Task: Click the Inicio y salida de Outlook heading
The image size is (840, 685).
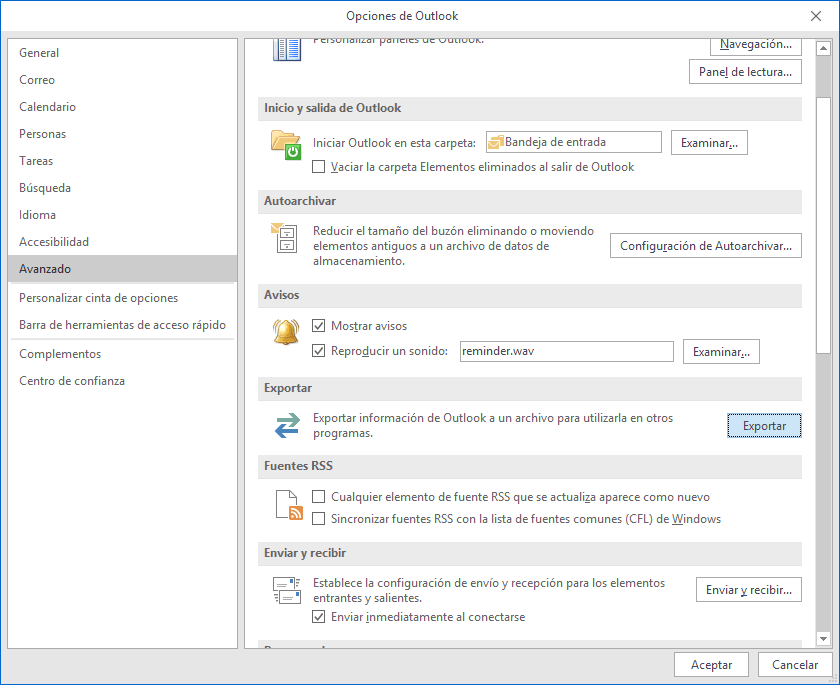Action: [333, 108]
